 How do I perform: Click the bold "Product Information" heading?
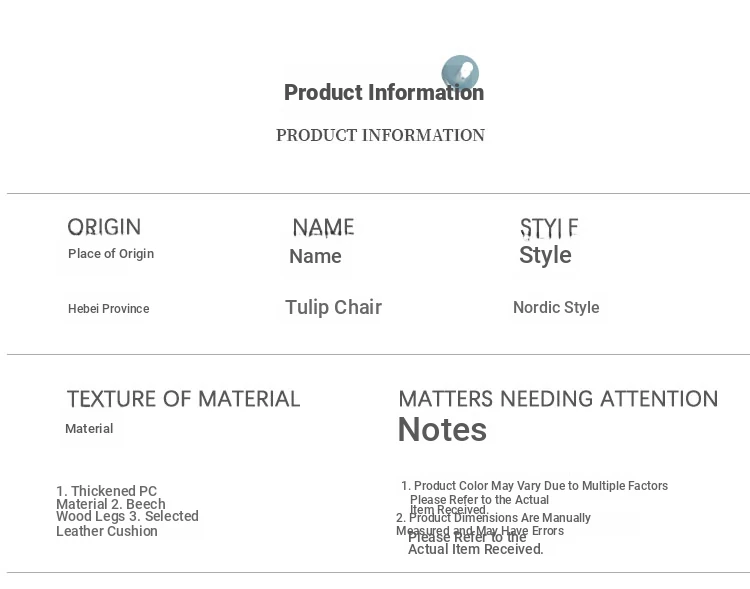[x=383, y=93]
